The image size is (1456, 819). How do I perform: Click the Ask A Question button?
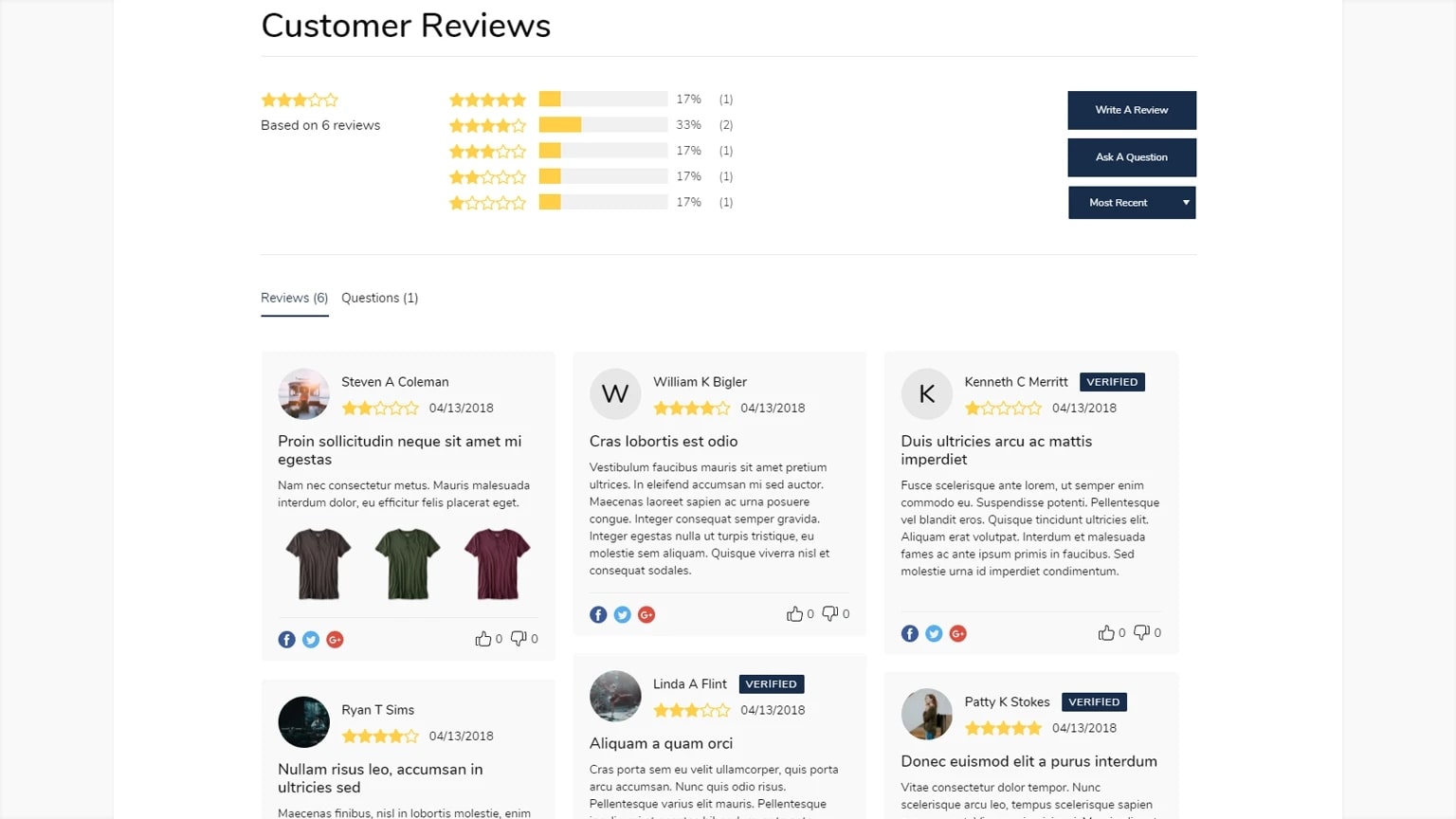pos(1132,157)
